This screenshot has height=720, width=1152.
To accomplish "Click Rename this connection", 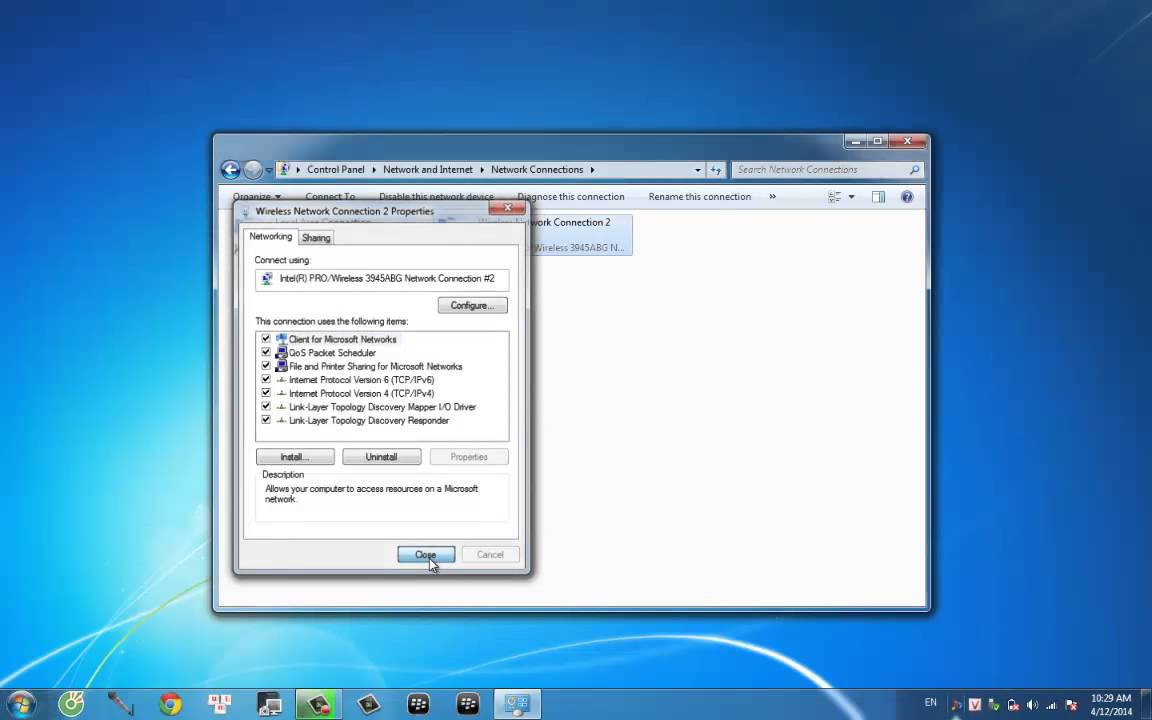I will pyautogui.click(x=699, y=197).
